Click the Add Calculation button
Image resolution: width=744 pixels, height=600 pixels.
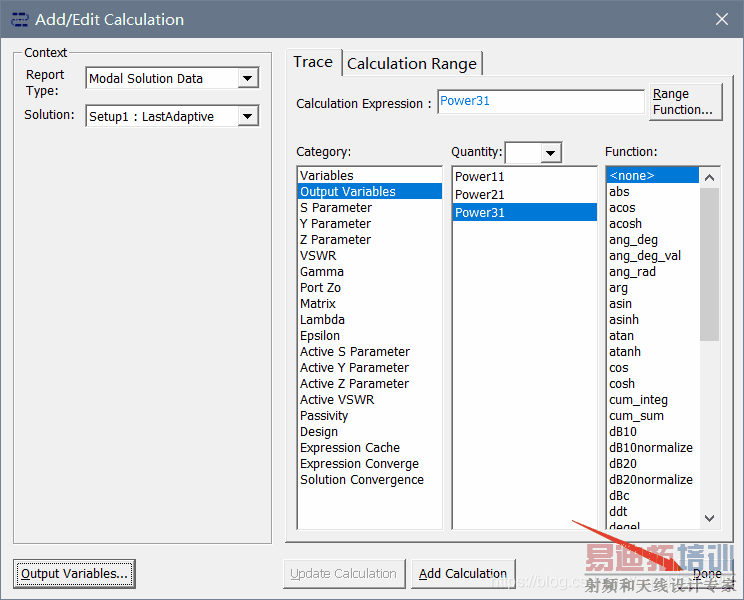463,574
